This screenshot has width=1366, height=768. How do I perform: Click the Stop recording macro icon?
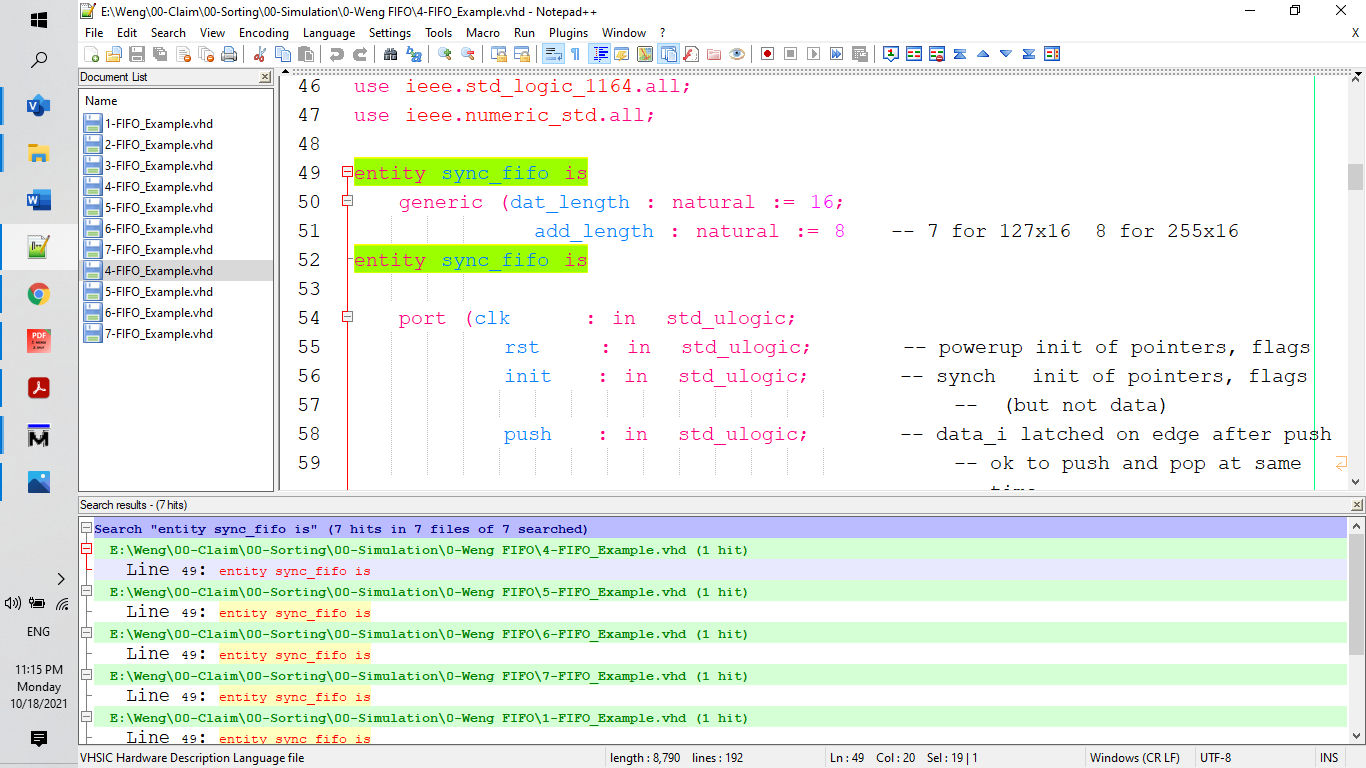(x=790, y=54)
